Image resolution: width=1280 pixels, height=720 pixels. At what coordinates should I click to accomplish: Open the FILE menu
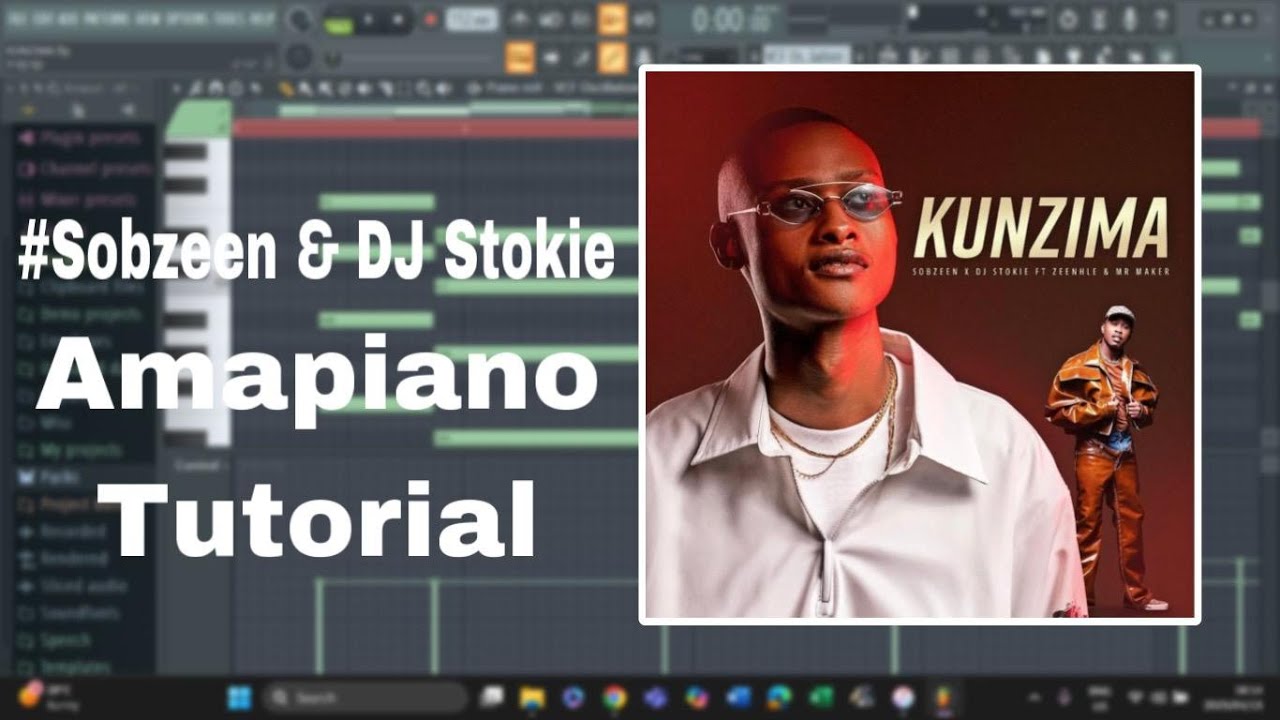click(x=16, y=18)
